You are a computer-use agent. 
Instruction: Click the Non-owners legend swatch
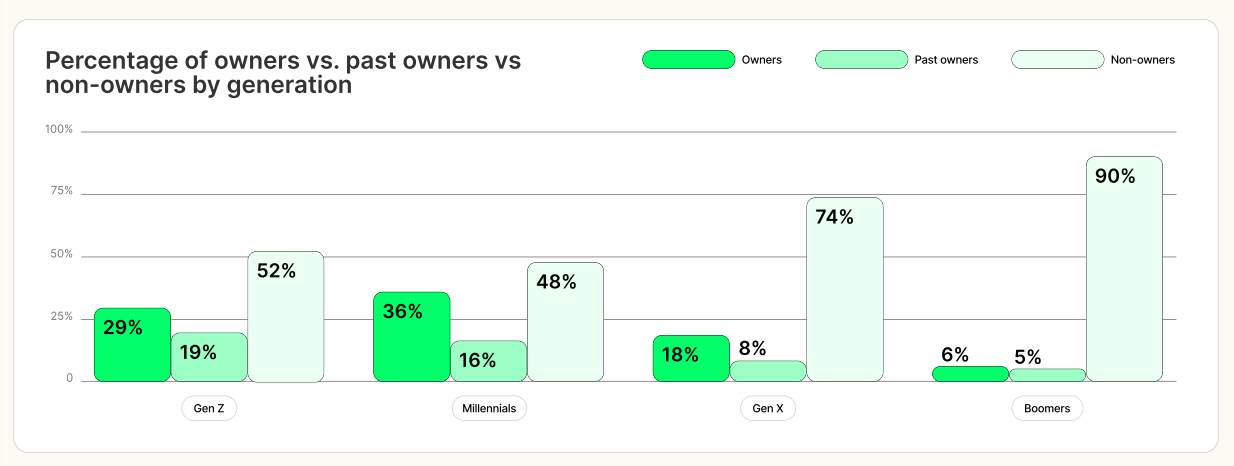(1057, 60)
